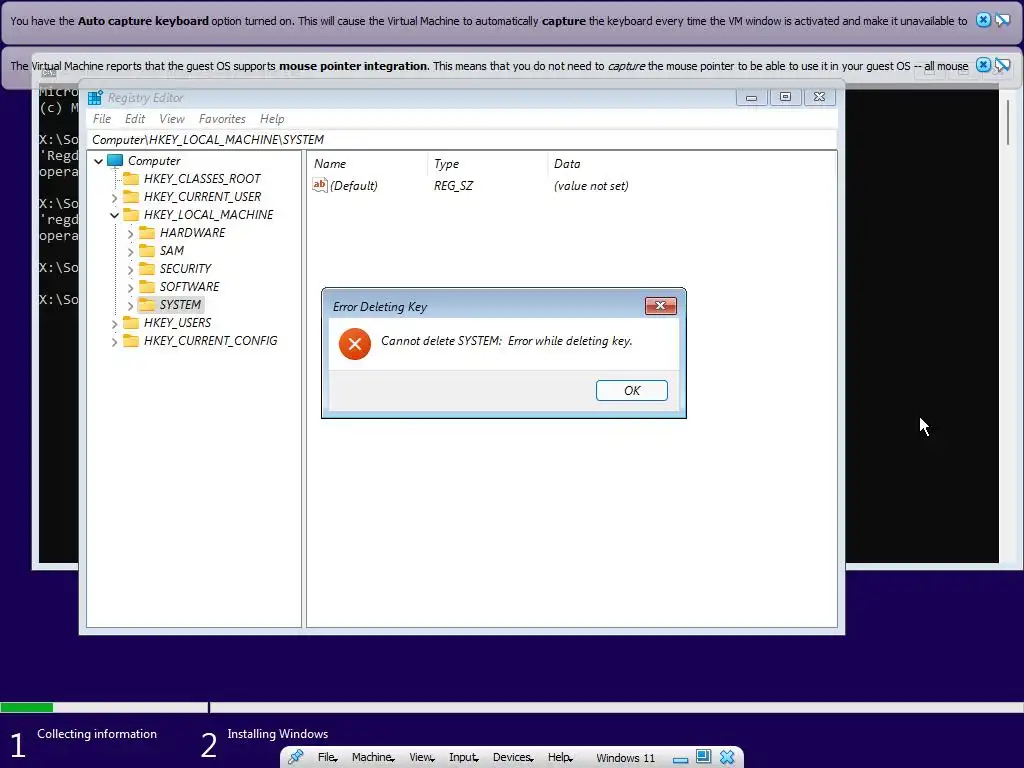The width and height of the screenshot is (1024, 768).
Task: Click the HKEY_CURRENT_CONFIG folder icon
Action: [131, 340]
